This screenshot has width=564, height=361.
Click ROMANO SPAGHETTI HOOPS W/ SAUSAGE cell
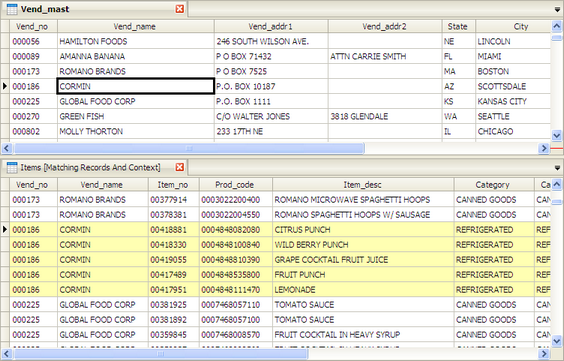363,215
